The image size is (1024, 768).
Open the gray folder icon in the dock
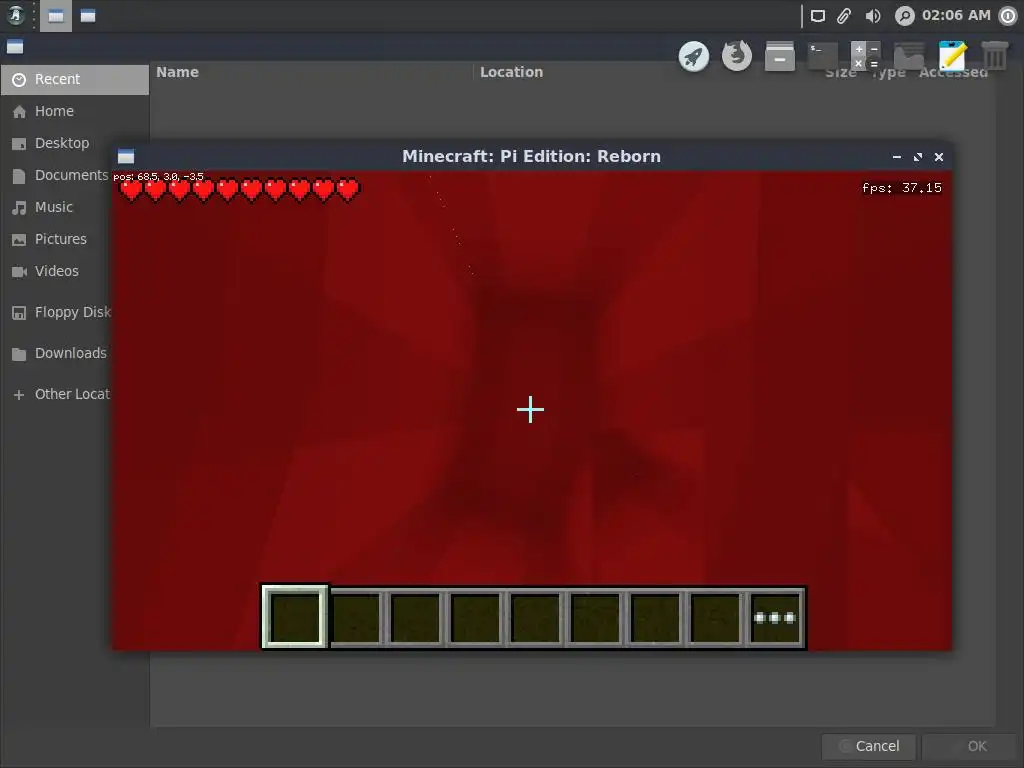point(909,56)
